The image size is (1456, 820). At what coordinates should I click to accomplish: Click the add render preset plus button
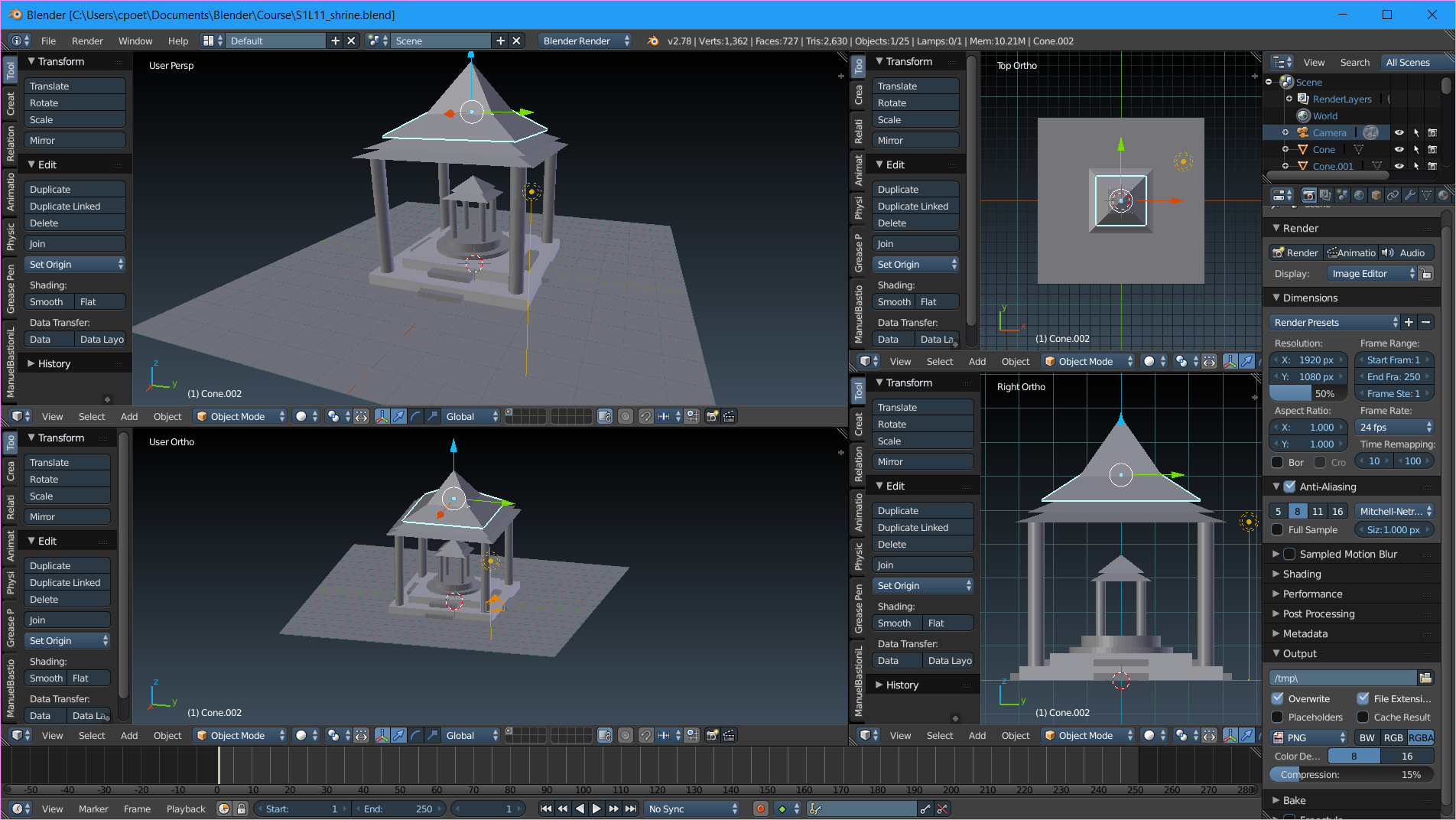point(1409,322)
